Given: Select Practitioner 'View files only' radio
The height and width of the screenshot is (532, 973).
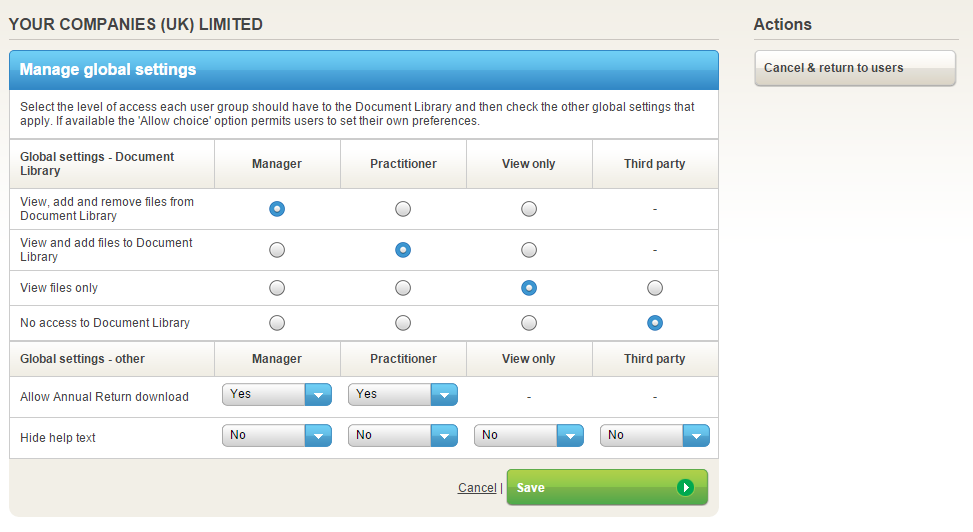Looking at the screenshot, I should (x=403, y=288).
